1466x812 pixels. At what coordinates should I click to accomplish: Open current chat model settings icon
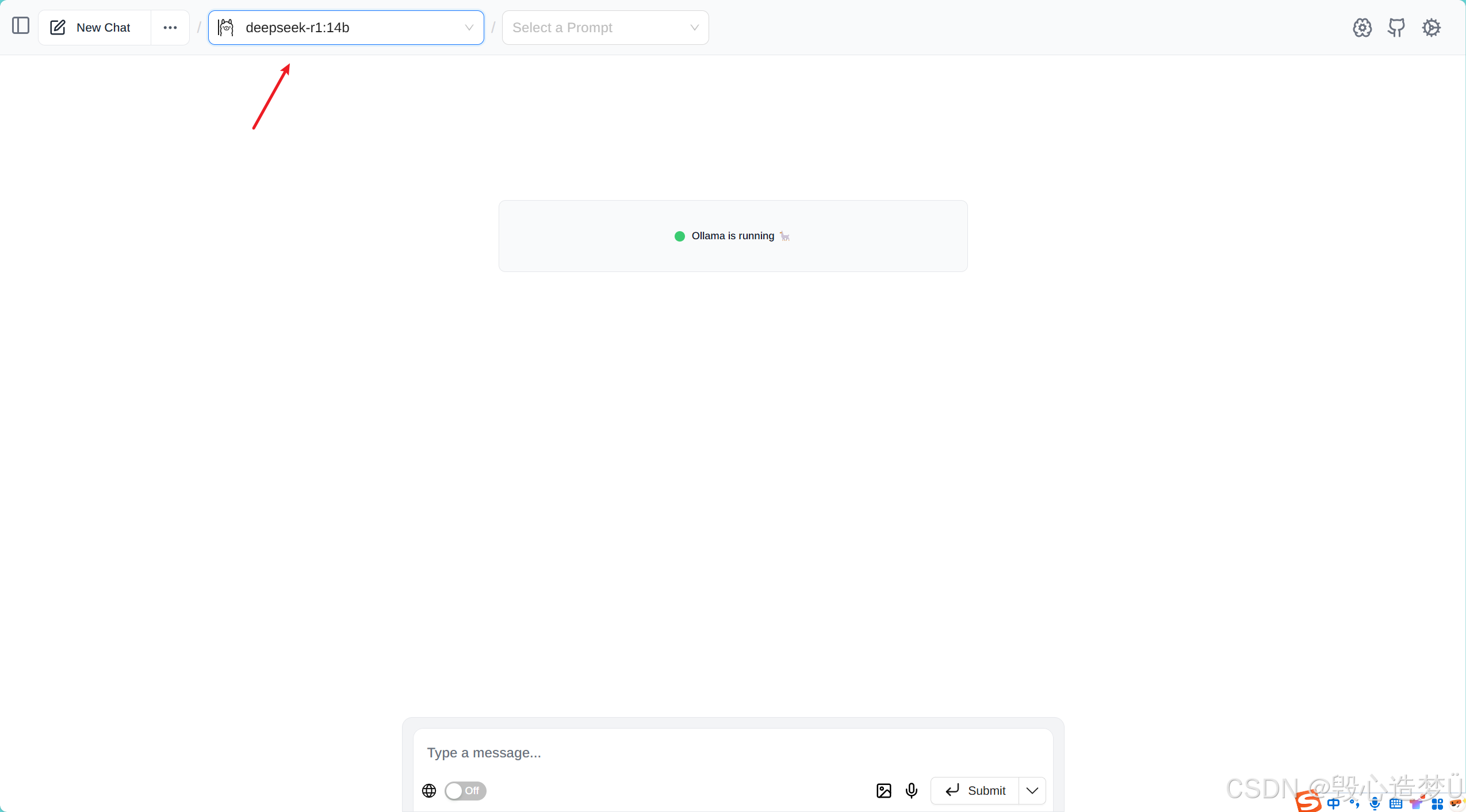pyautogui.click(x=1362, y=28)
